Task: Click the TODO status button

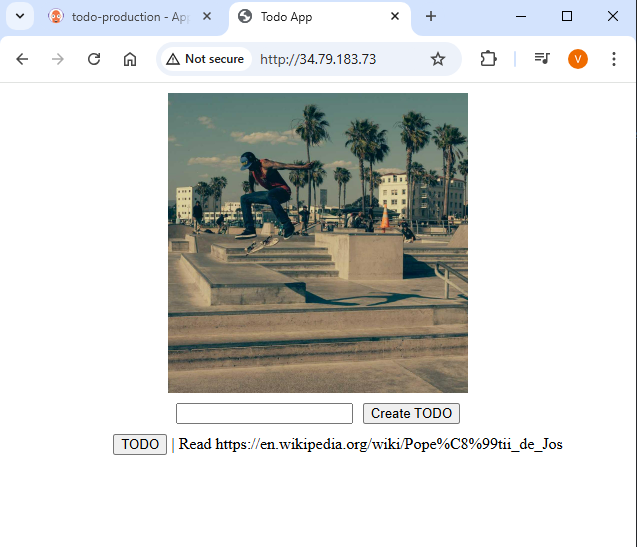Action: pos(140,444)
